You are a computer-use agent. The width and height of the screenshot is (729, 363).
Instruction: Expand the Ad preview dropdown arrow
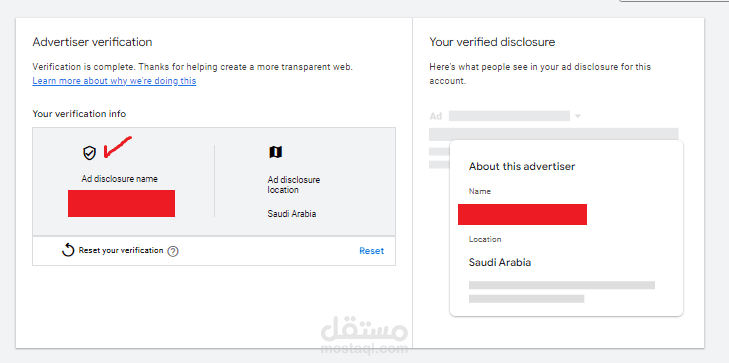coord(578,116)
